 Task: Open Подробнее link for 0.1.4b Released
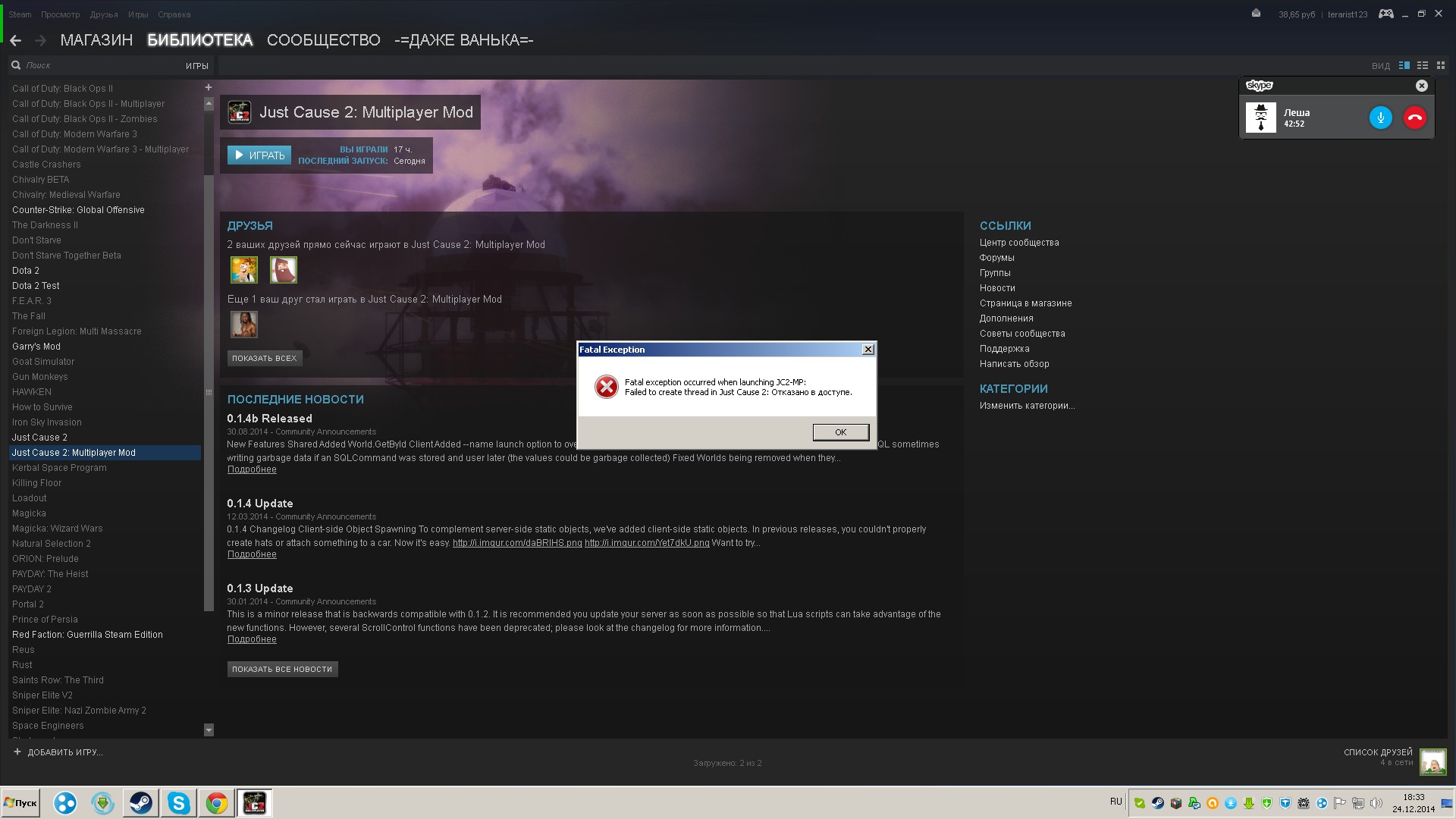[252, 469]
